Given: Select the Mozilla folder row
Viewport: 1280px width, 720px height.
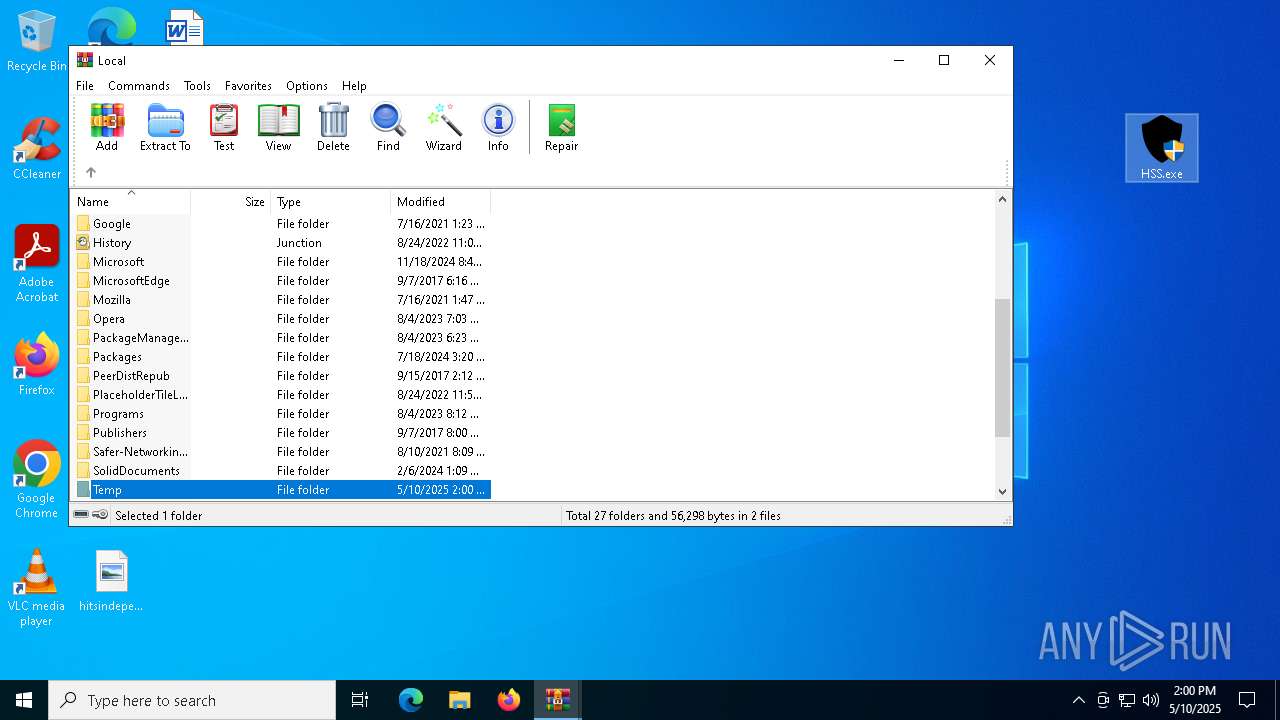Looking at the screenshot, I should [281, 300].
